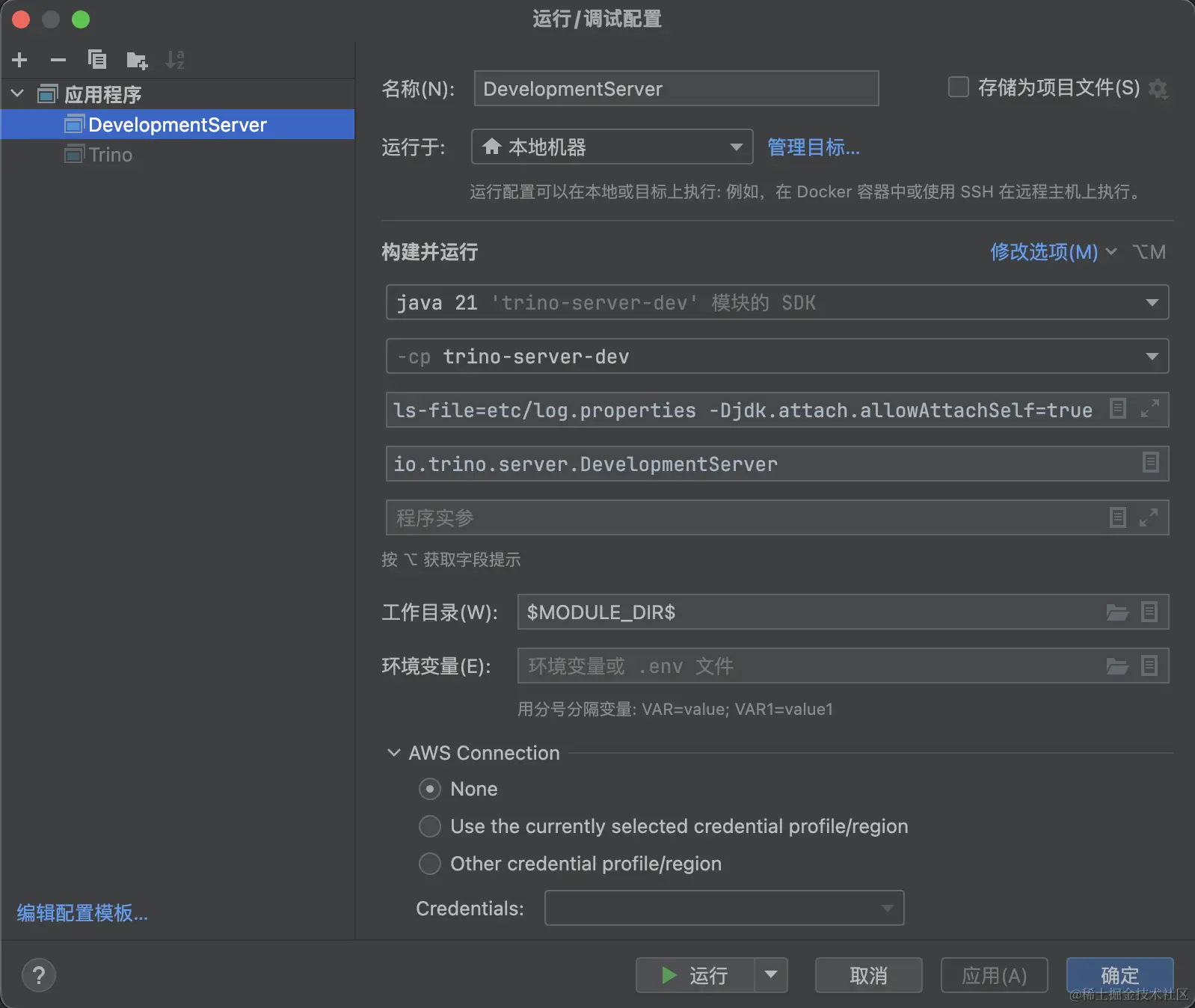The height and width of the screenshot is (1008, 1195).
Task: Insert a macro in the 工作目录 field
Action: click(1149, 612)
